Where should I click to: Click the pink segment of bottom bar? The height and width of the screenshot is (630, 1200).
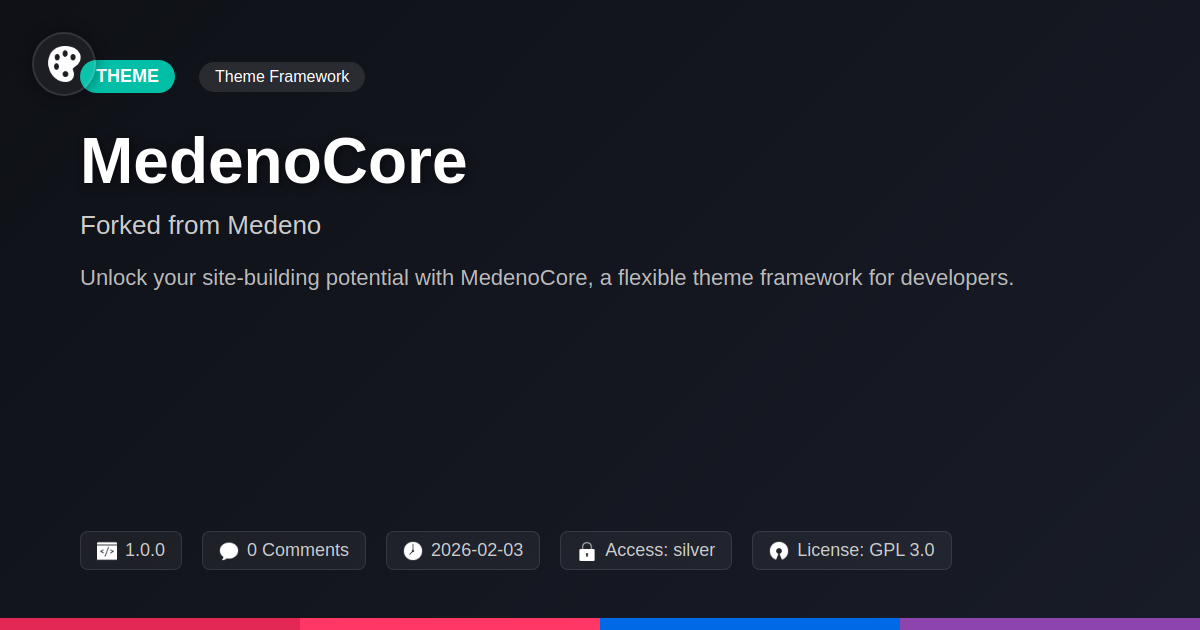(x=450, y=623)
